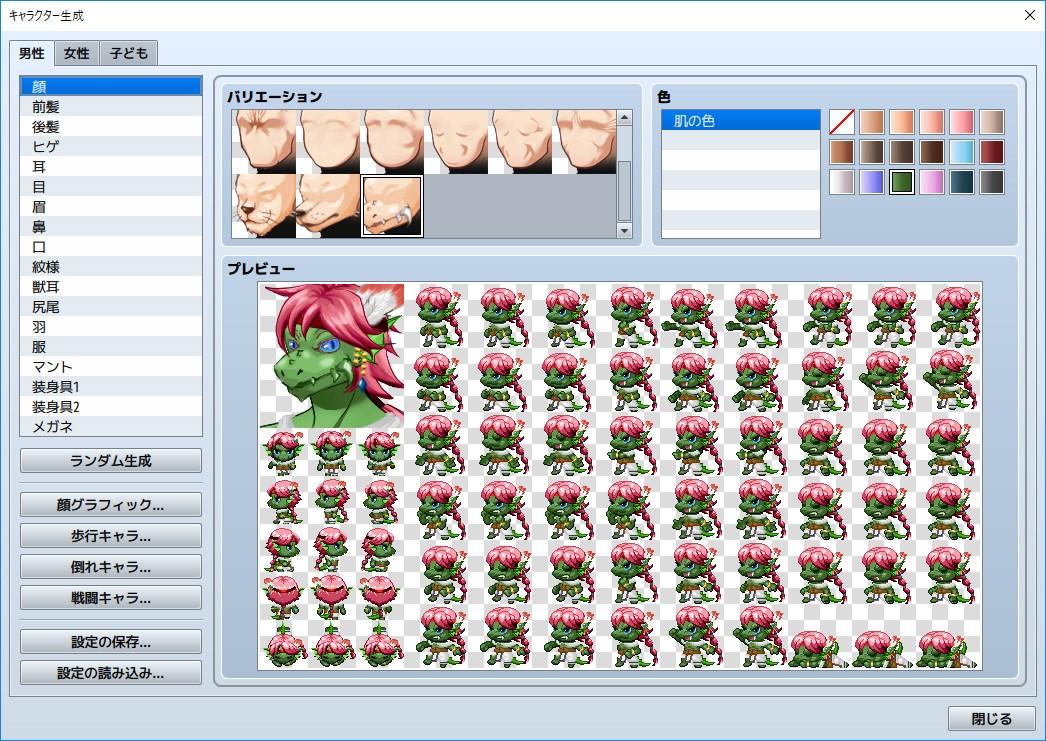Switch to the 女性 tab
The height and width of the screenshot is (741, 1046).
tap(75, 53)
